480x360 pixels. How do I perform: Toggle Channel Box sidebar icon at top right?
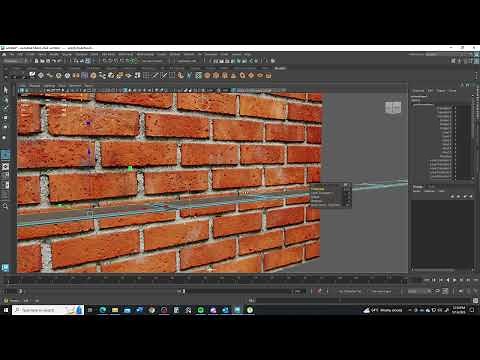[x=476, y=61]
